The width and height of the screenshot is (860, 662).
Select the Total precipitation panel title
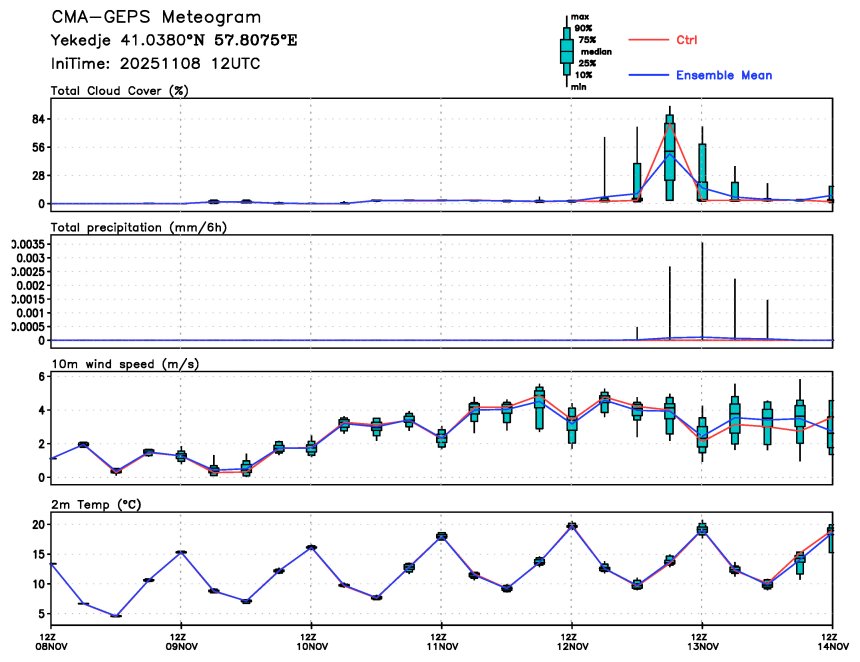pos(139,227)
